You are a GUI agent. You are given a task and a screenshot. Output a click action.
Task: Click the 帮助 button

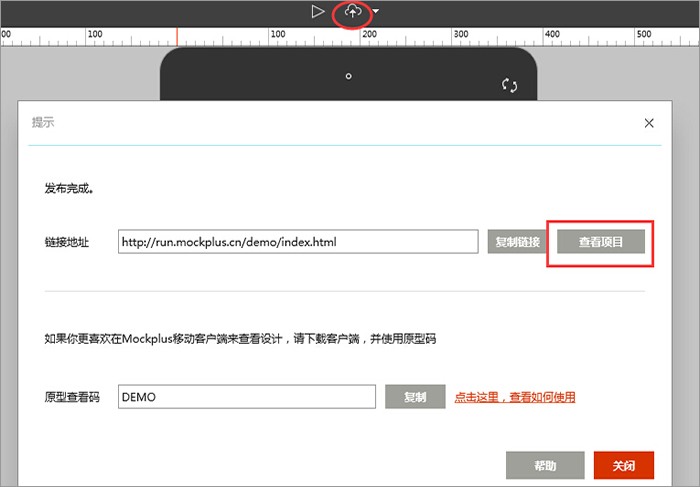coord(545,466)
